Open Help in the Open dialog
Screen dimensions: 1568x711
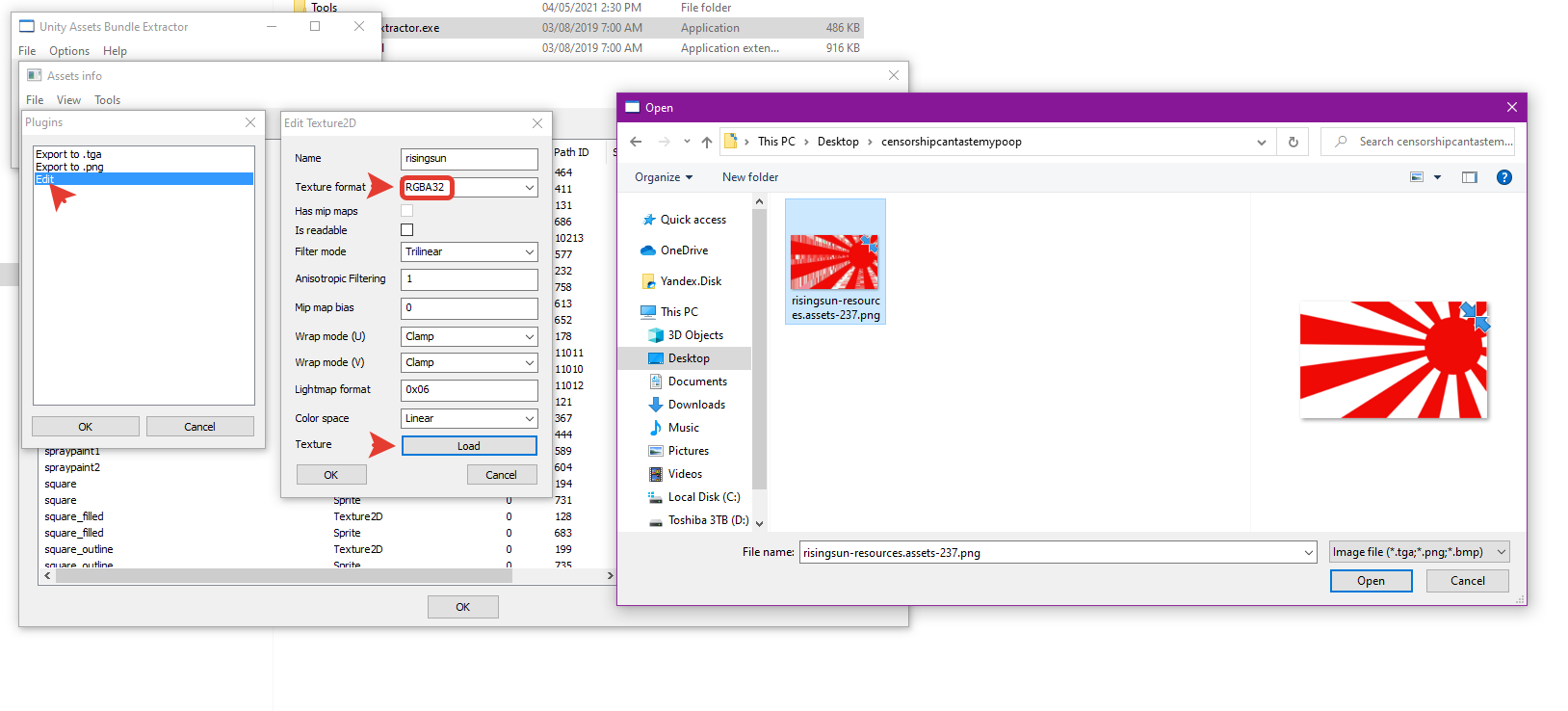[x=1504, y=177]
